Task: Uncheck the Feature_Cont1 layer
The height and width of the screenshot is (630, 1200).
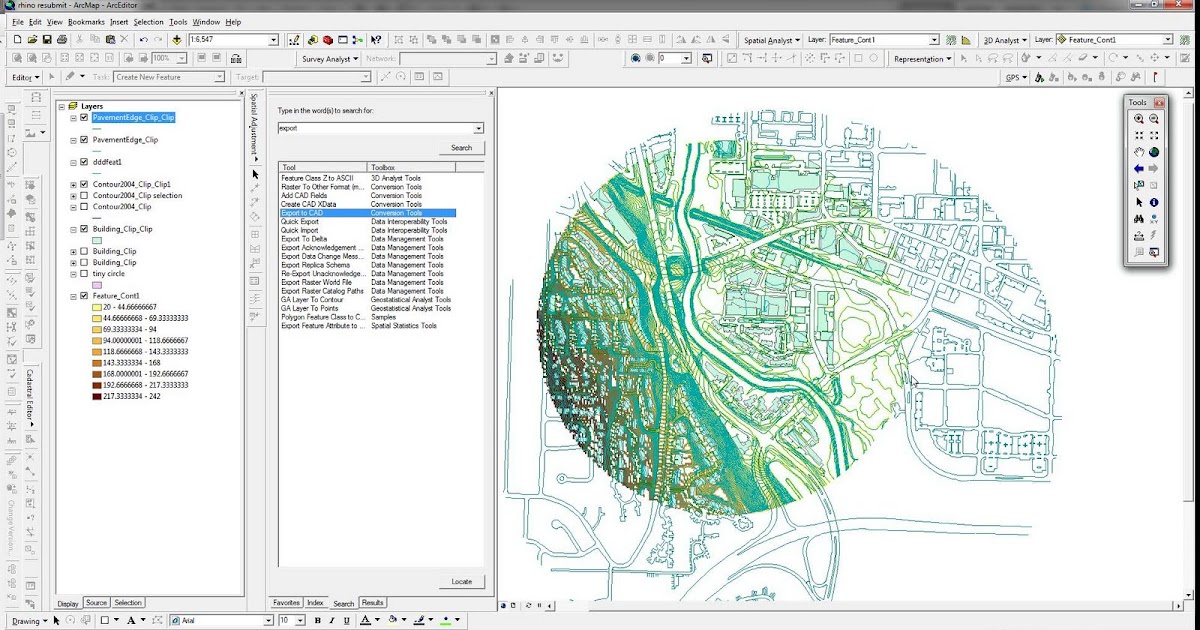Action: 84,296
